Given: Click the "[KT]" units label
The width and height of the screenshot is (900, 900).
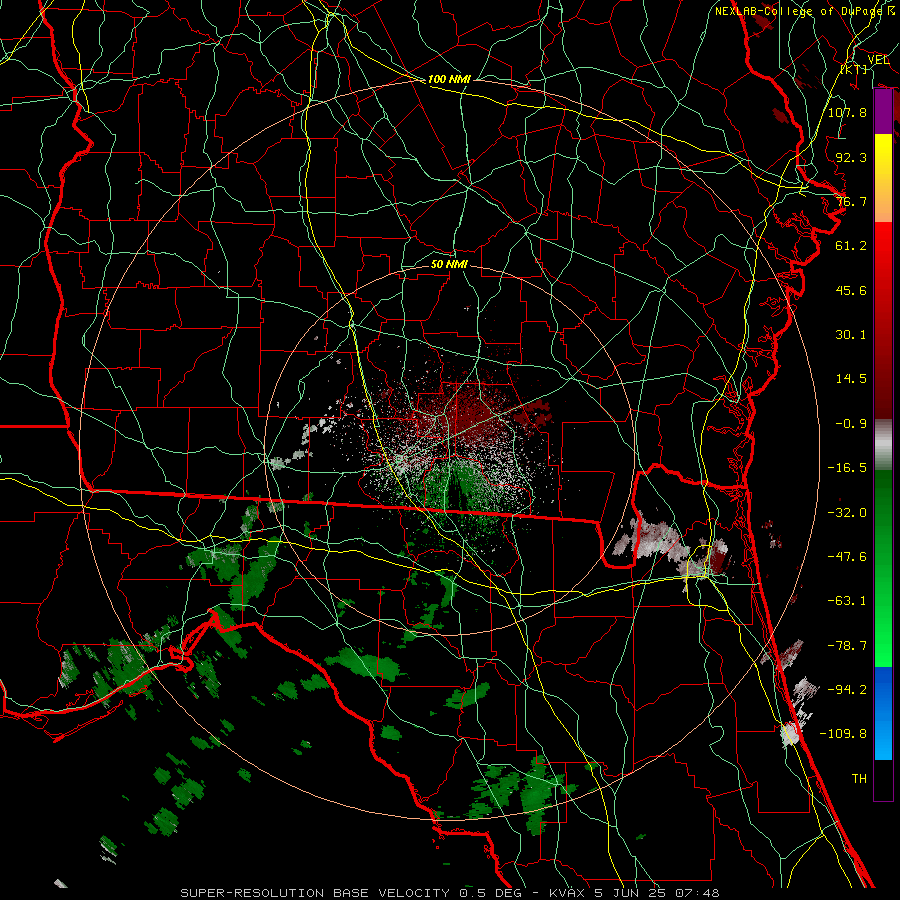Looking at the screenshot, I should [x=854, y=69].
